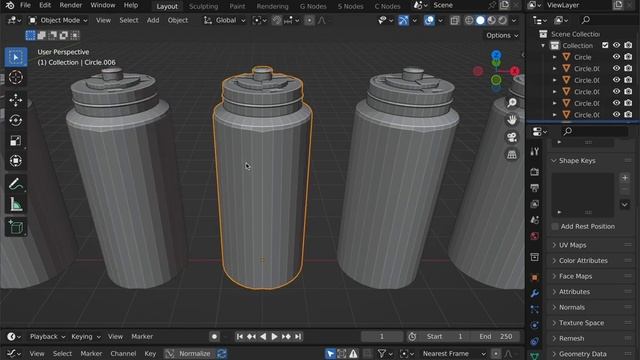Jump to the end frame

[x=298, y=336]
